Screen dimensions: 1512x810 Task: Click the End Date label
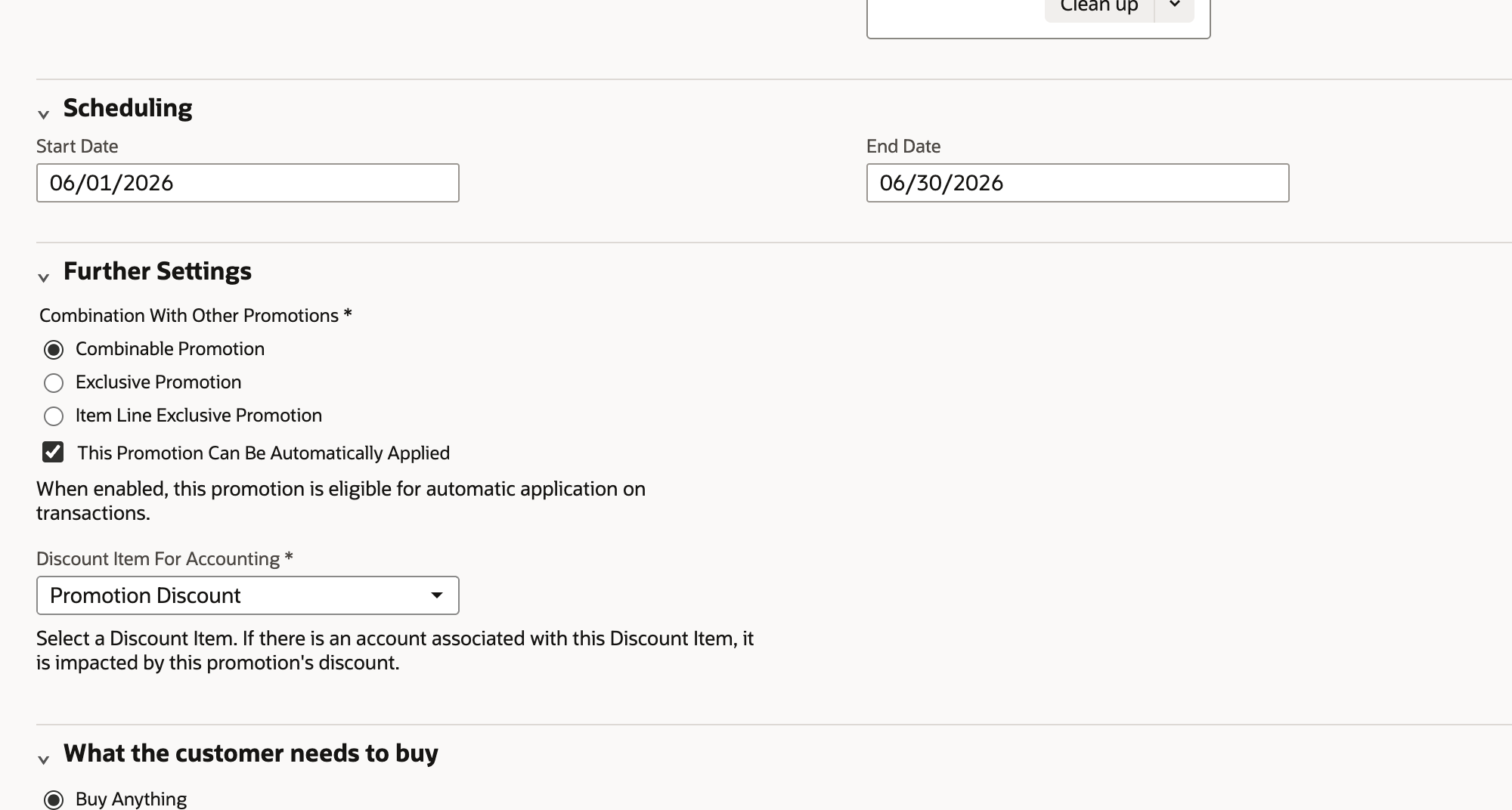(903, 146)
